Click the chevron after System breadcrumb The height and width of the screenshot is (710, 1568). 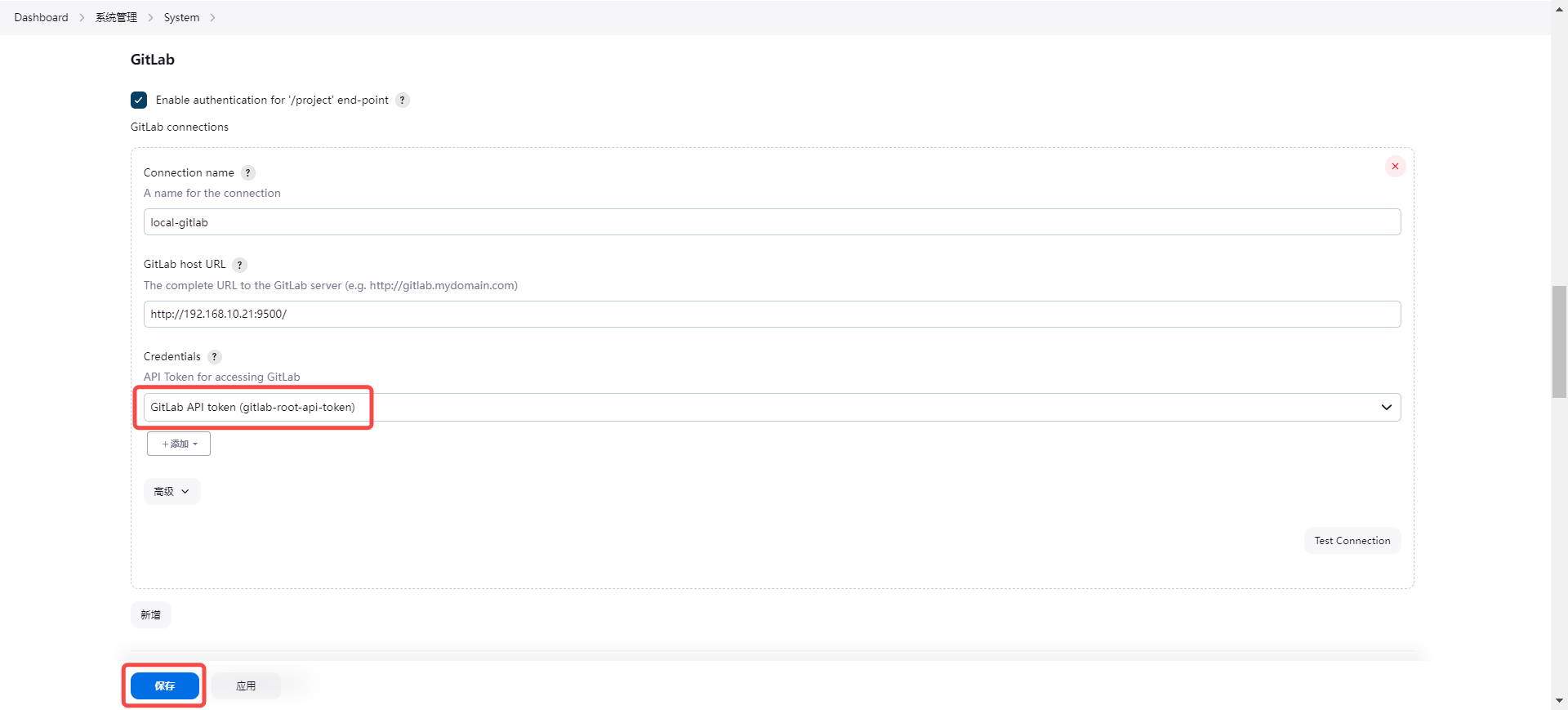[212, 18]
